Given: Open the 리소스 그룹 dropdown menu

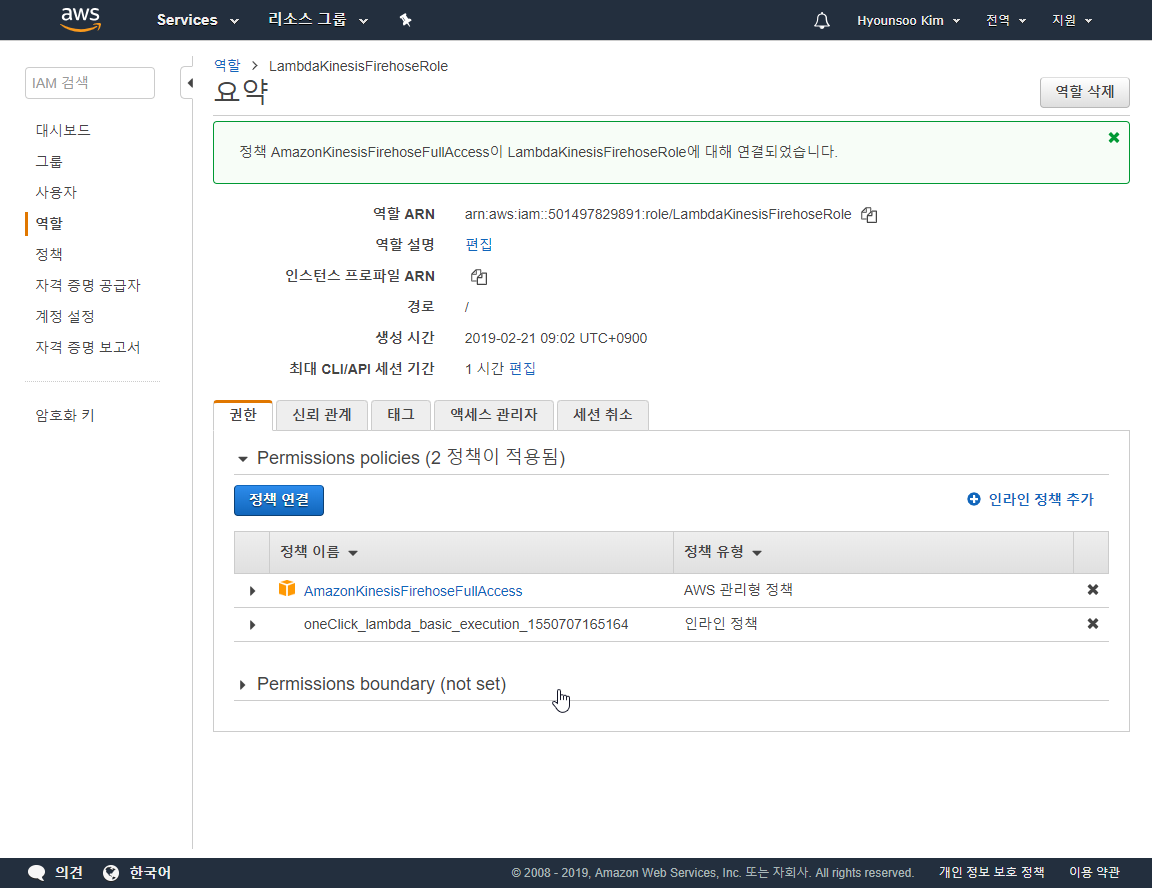Looking at the screenshot, I should click(x=317, y=20).
